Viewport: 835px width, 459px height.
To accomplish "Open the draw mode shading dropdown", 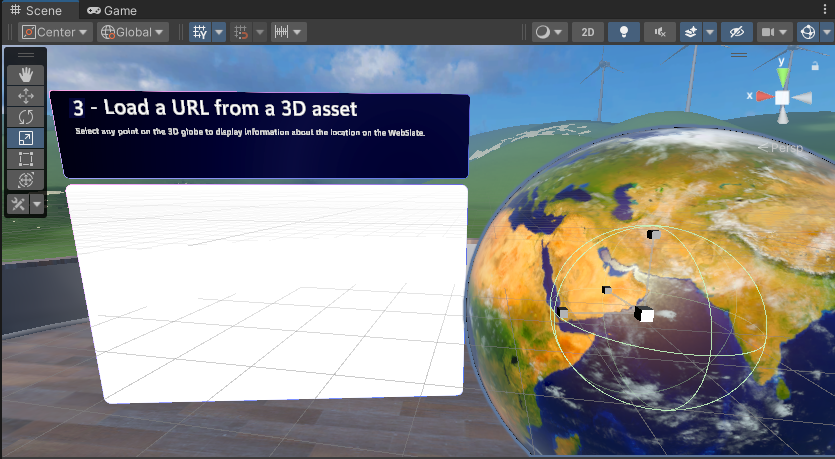I will 549,32.
